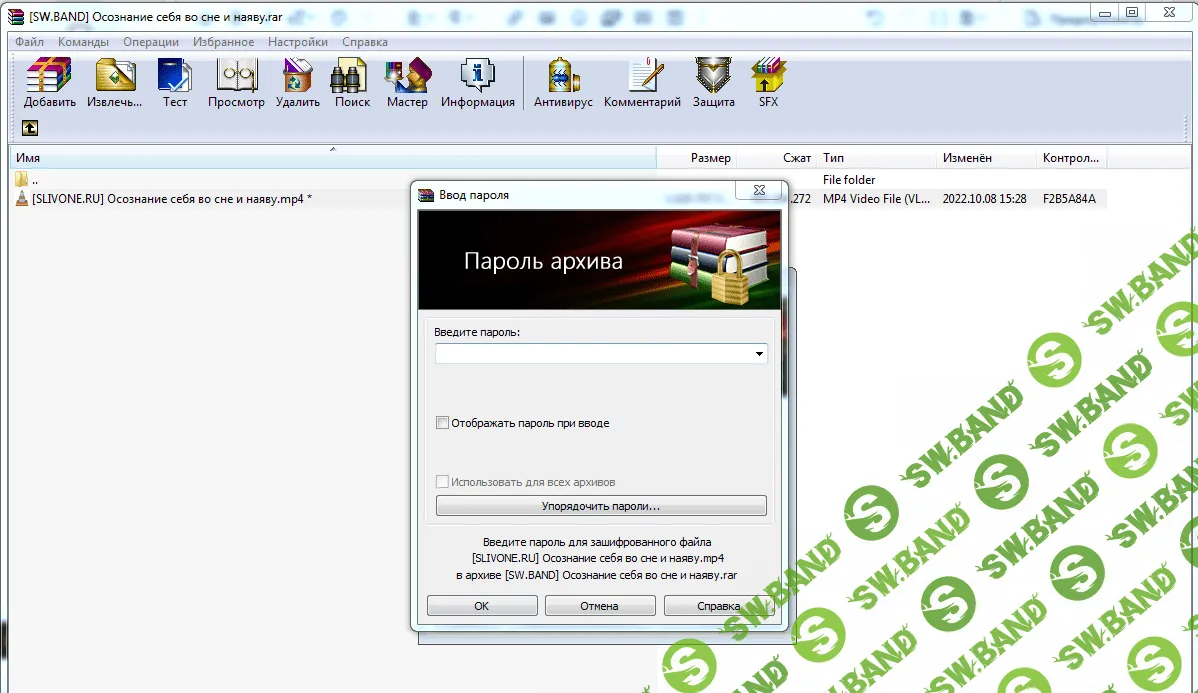Click into the 'Введите пароль' input field
1198x693 pixels.
point(593,354)
